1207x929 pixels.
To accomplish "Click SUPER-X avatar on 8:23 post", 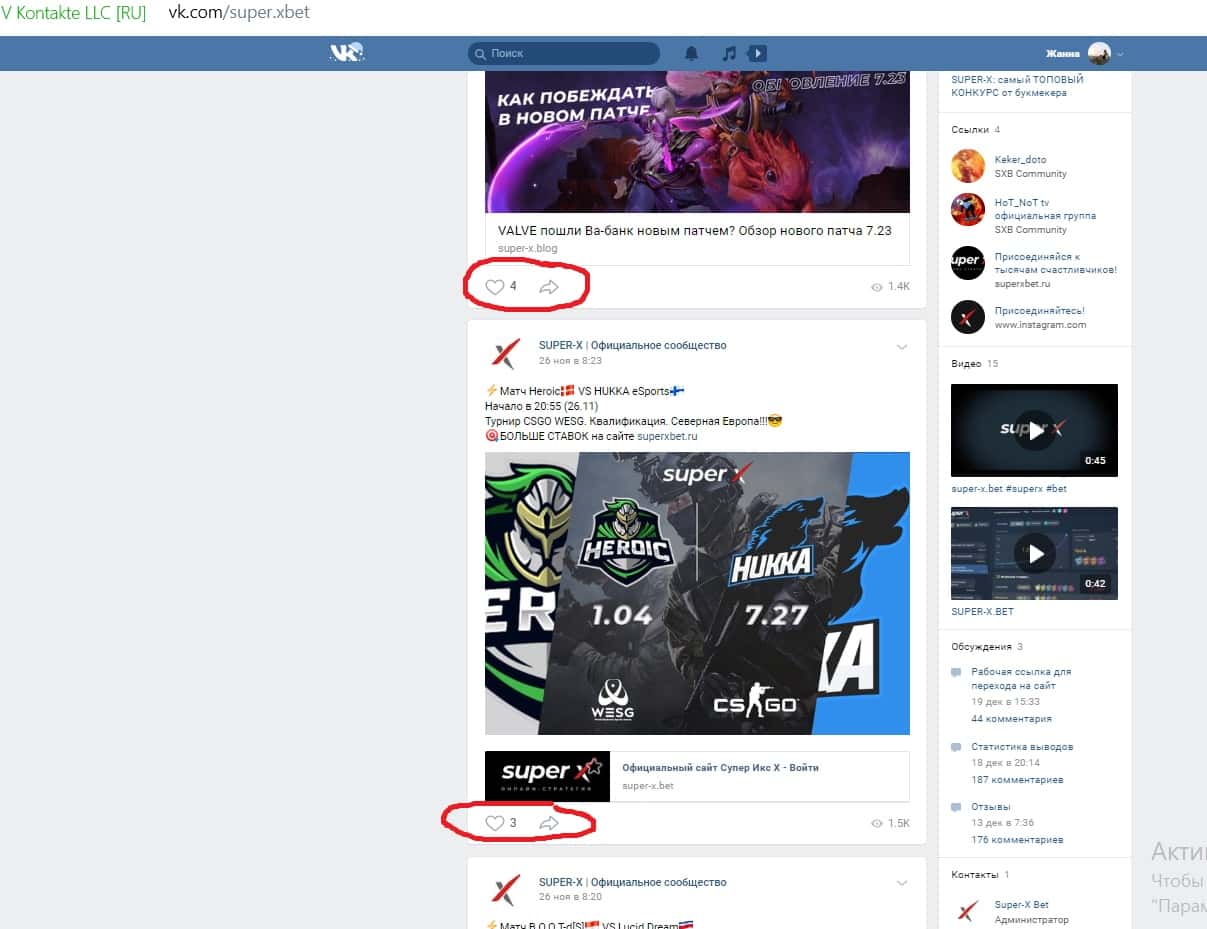I will click(x=504, y=353).
